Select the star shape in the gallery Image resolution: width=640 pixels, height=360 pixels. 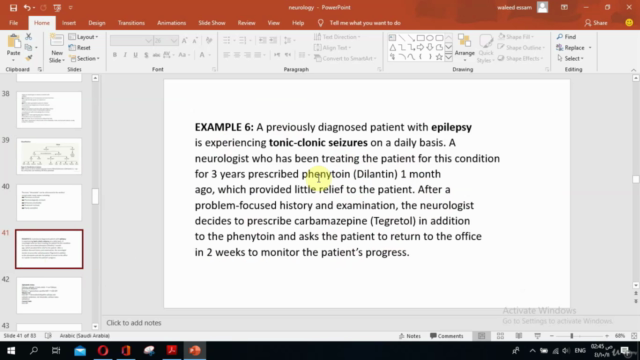coord(439,57)
